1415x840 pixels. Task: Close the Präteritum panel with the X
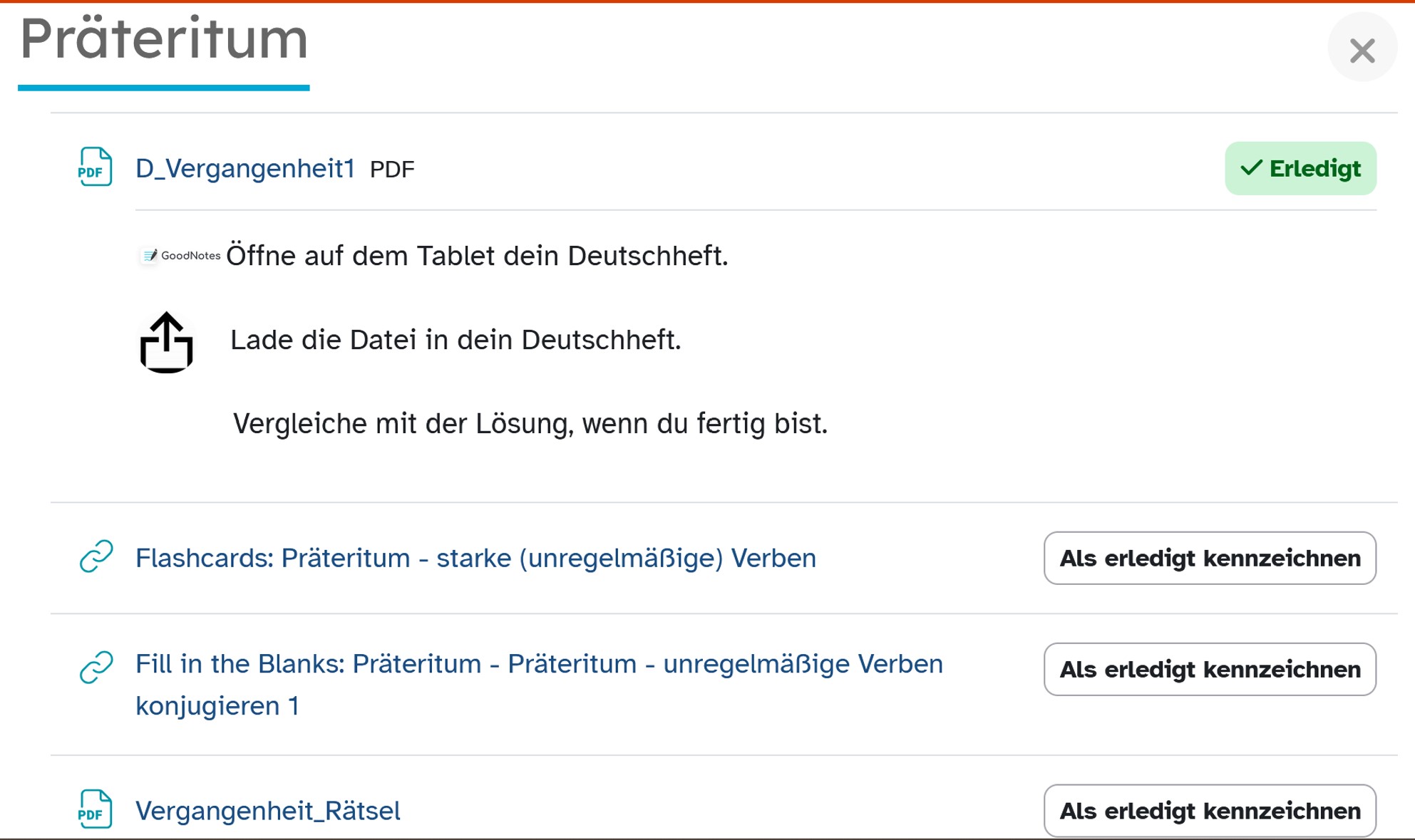1362,50
